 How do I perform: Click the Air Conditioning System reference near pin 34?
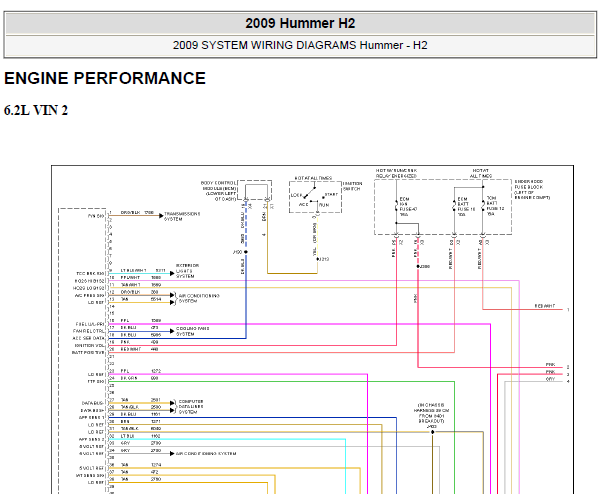[206, 454]
